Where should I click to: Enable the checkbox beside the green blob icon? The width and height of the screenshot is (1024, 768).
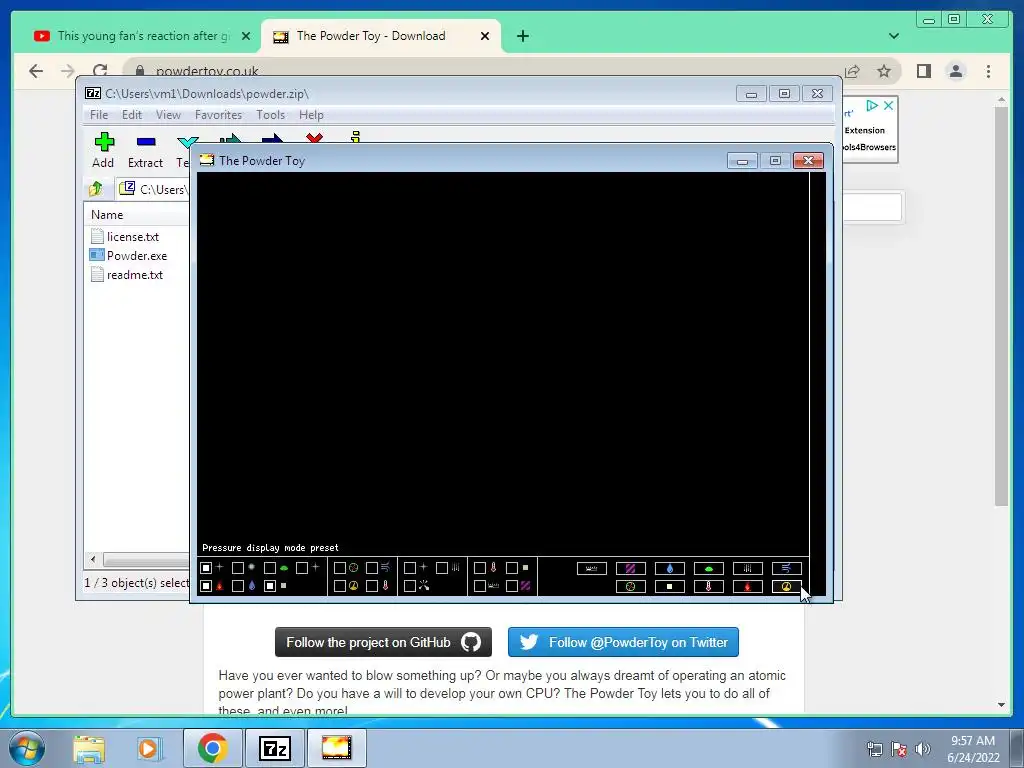[x=270, y=568]
